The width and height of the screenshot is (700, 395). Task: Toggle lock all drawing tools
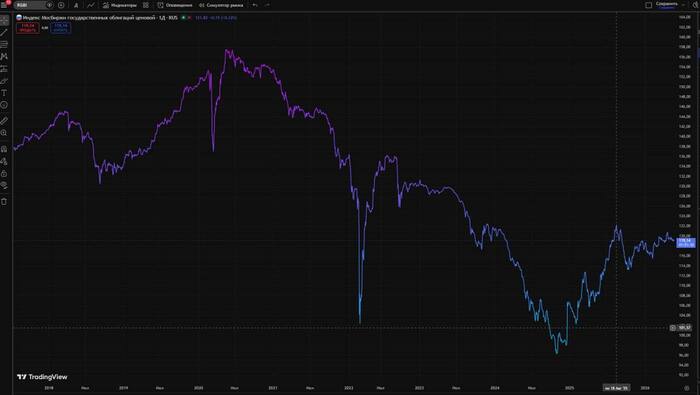point(4,173)
